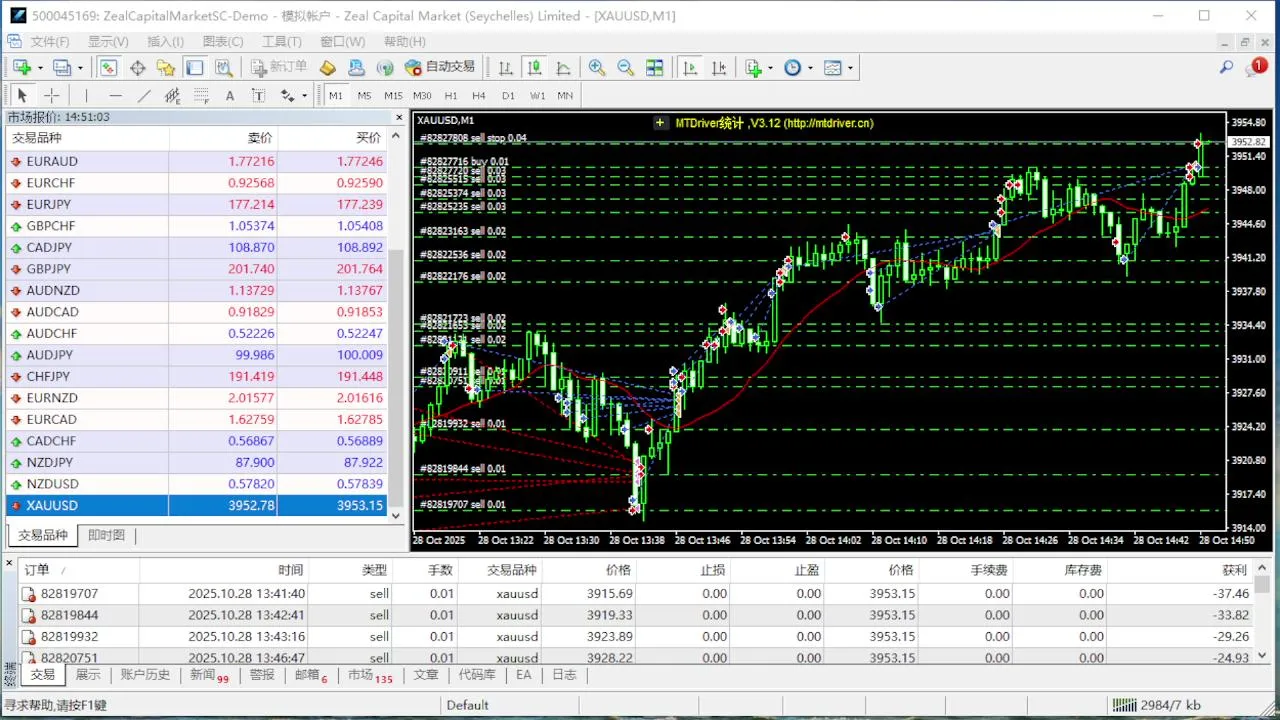Expand the periods clock dropdown arrow

click(810, 68)
